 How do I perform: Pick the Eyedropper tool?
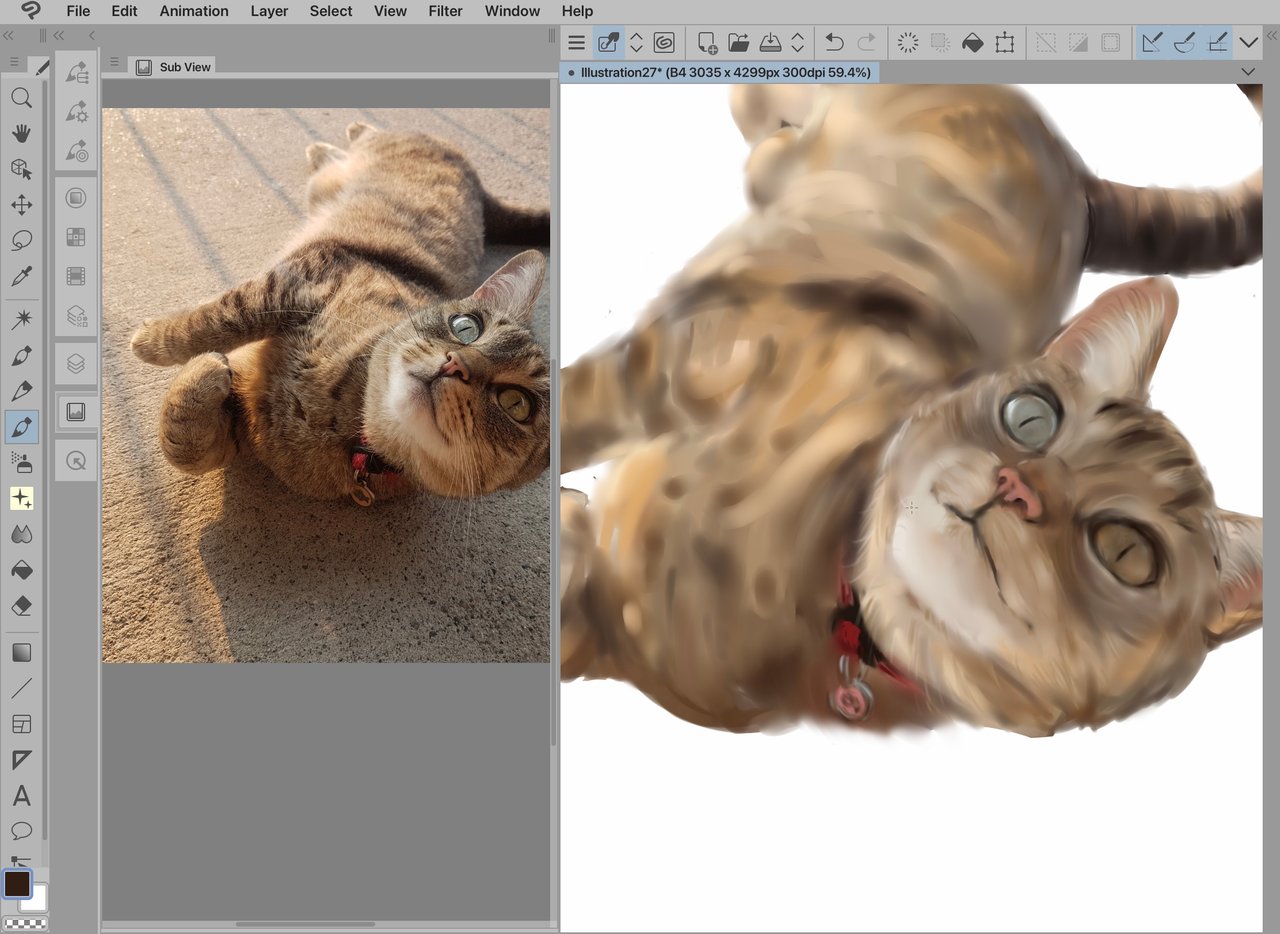[x=21, y=277]
